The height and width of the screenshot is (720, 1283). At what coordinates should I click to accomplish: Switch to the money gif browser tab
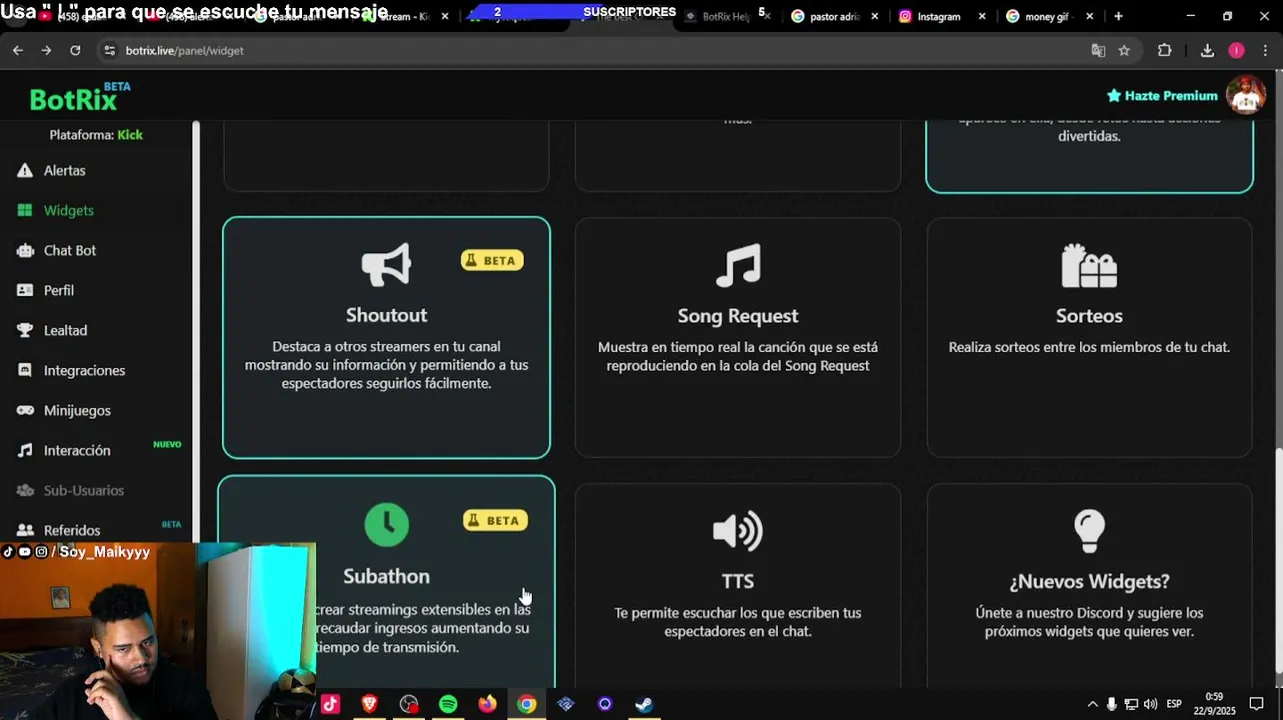1049,16
